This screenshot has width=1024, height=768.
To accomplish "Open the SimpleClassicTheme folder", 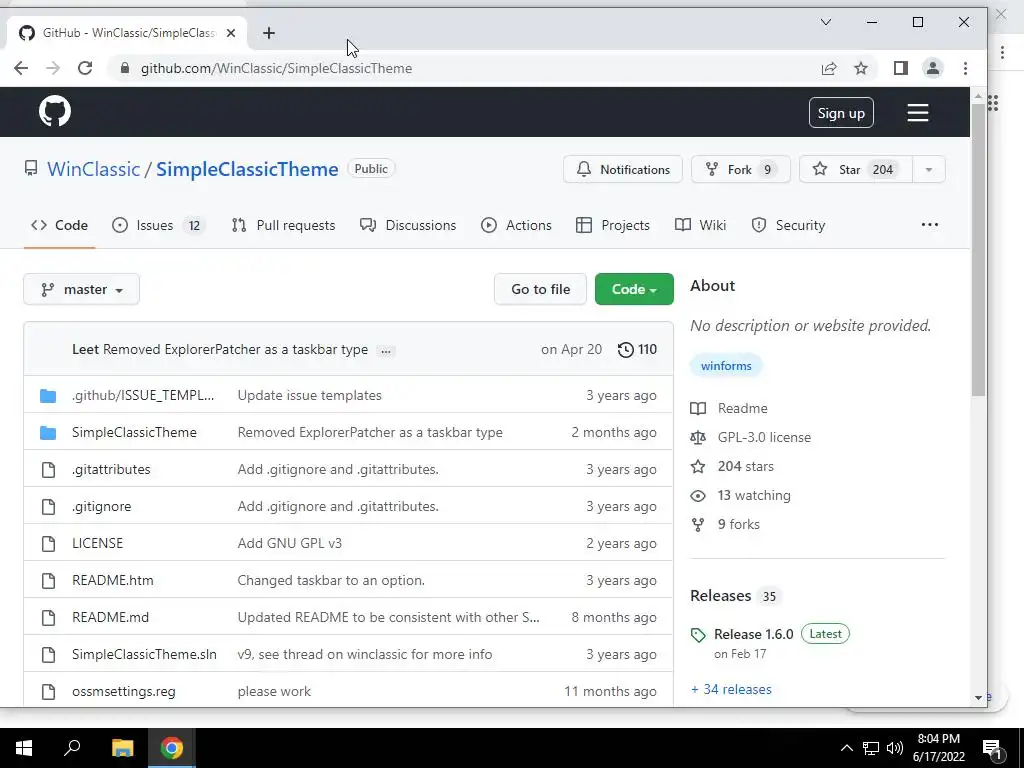I will pyautogui.click(x=134, y=432).
